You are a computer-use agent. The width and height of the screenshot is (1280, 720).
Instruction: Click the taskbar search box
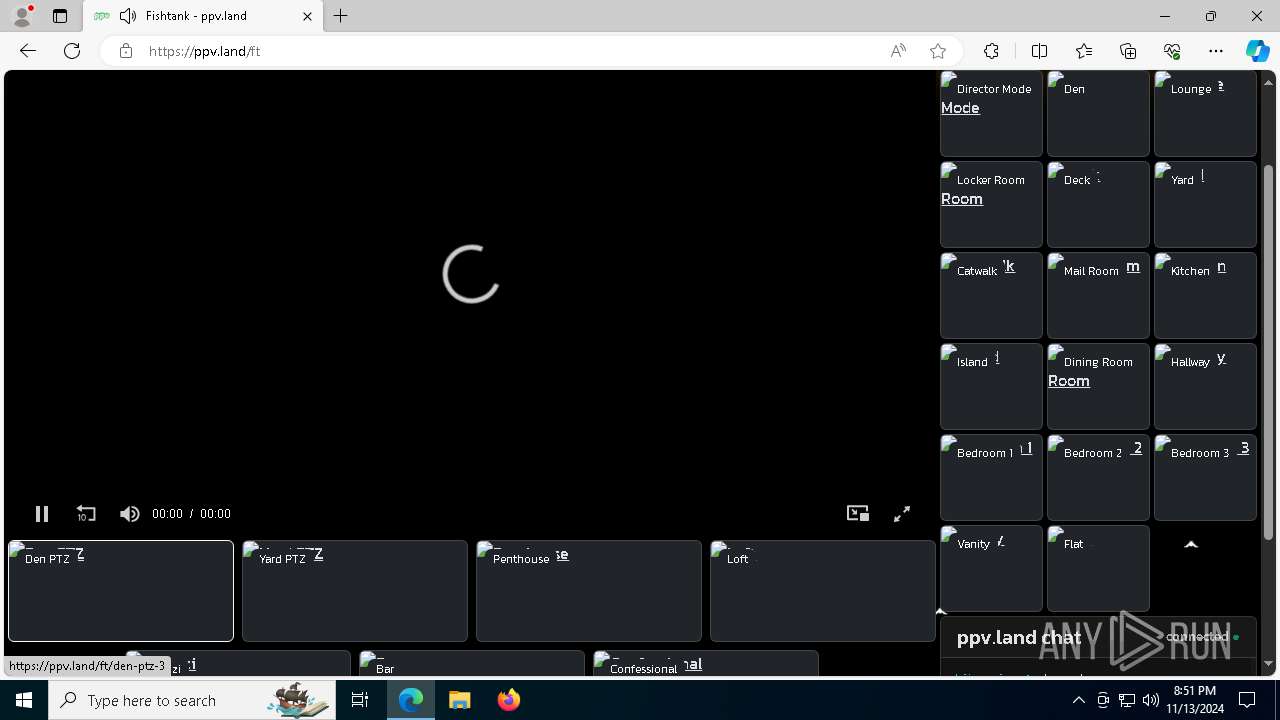(x=192, y=700)
